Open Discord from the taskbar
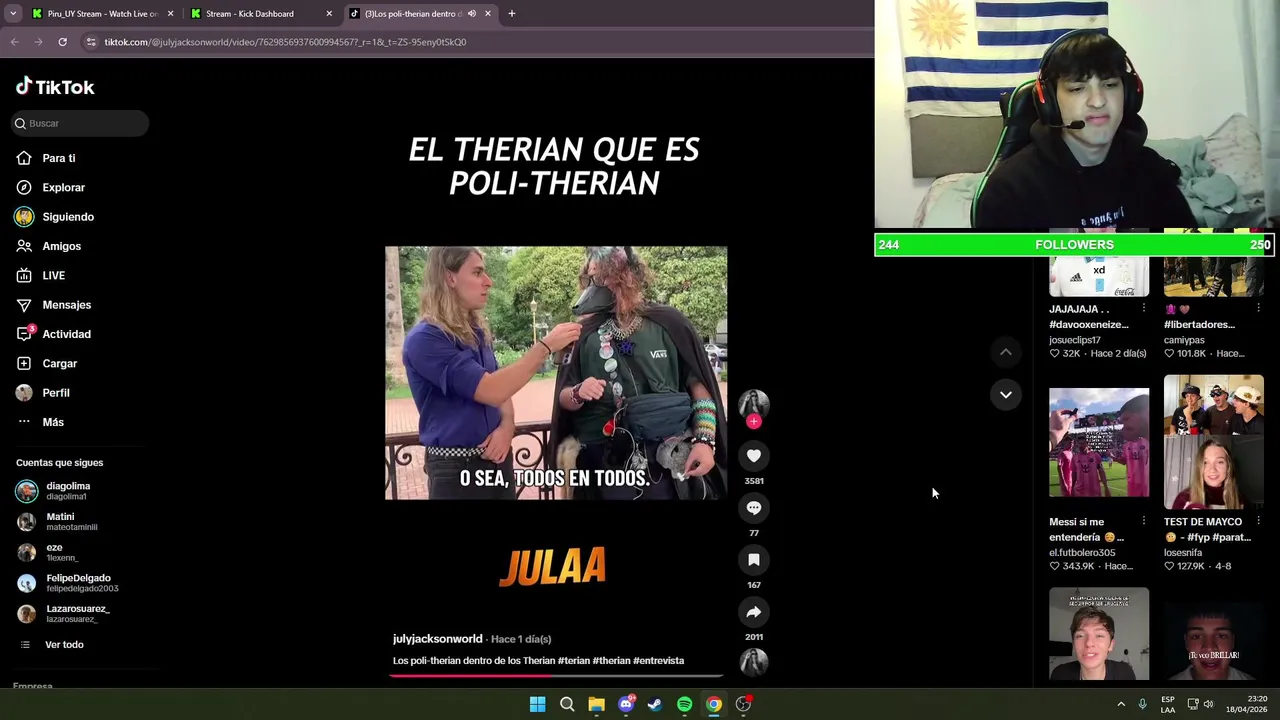 626,704
